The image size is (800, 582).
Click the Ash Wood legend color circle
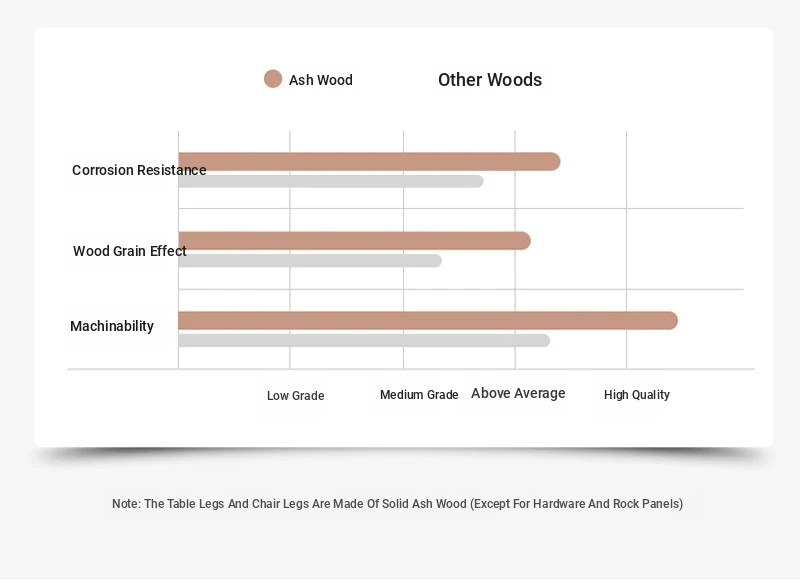(x=273, y=79)
